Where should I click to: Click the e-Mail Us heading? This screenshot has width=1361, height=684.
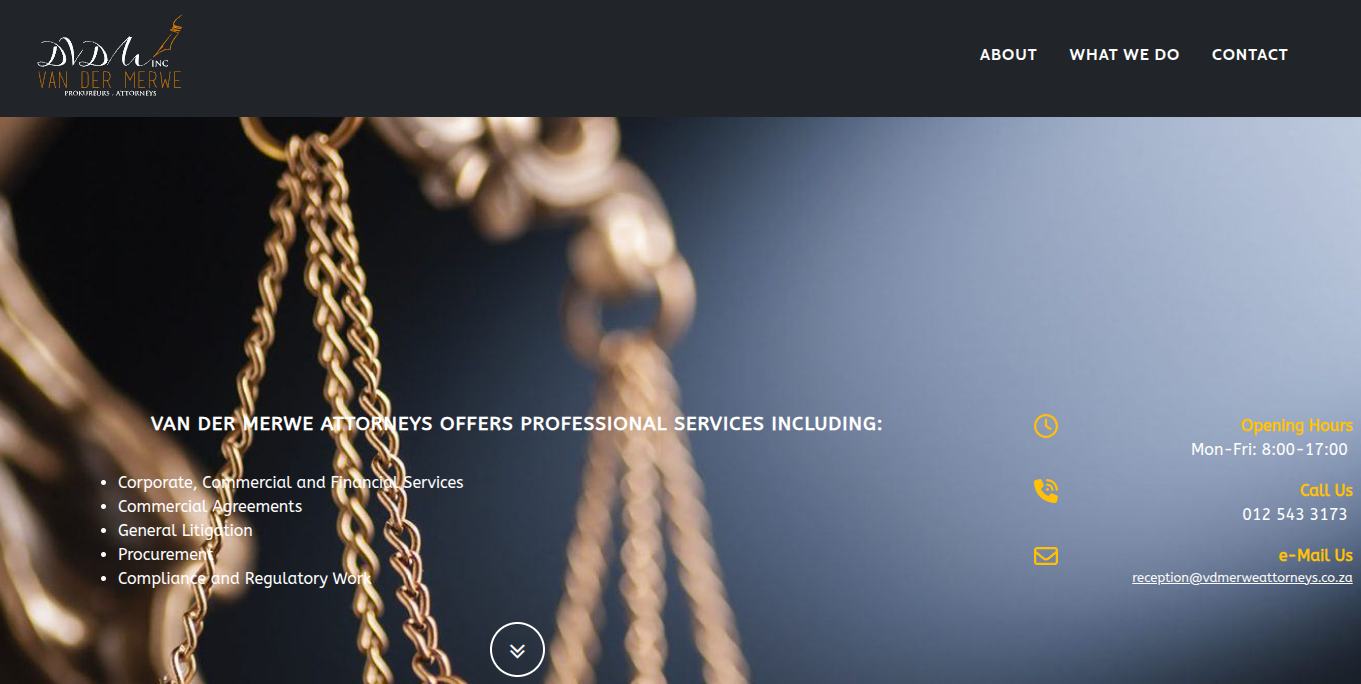point(1315,555)
